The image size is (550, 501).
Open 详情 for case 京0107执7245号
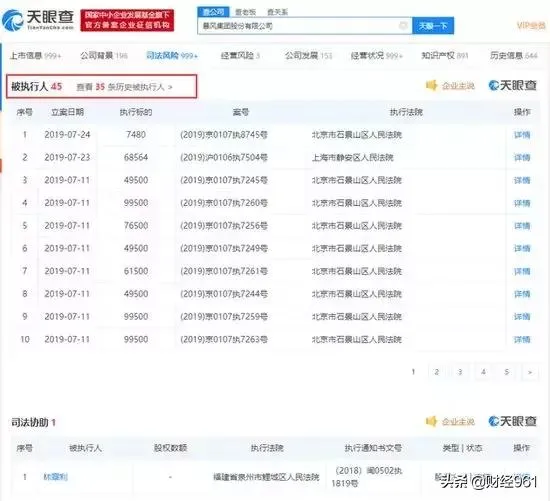522,180
